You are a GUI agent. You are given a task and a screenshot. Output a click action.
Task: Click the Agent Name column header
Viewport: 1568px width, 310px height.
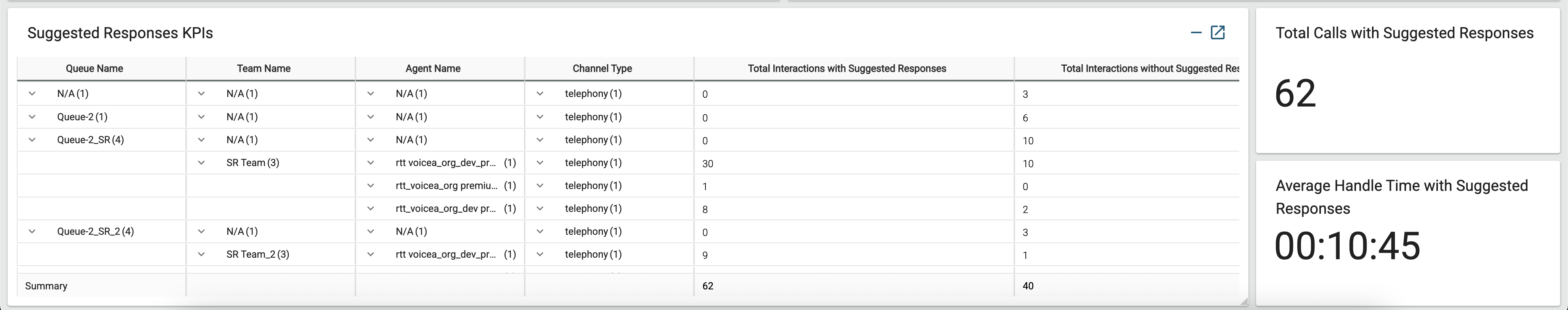432,68
